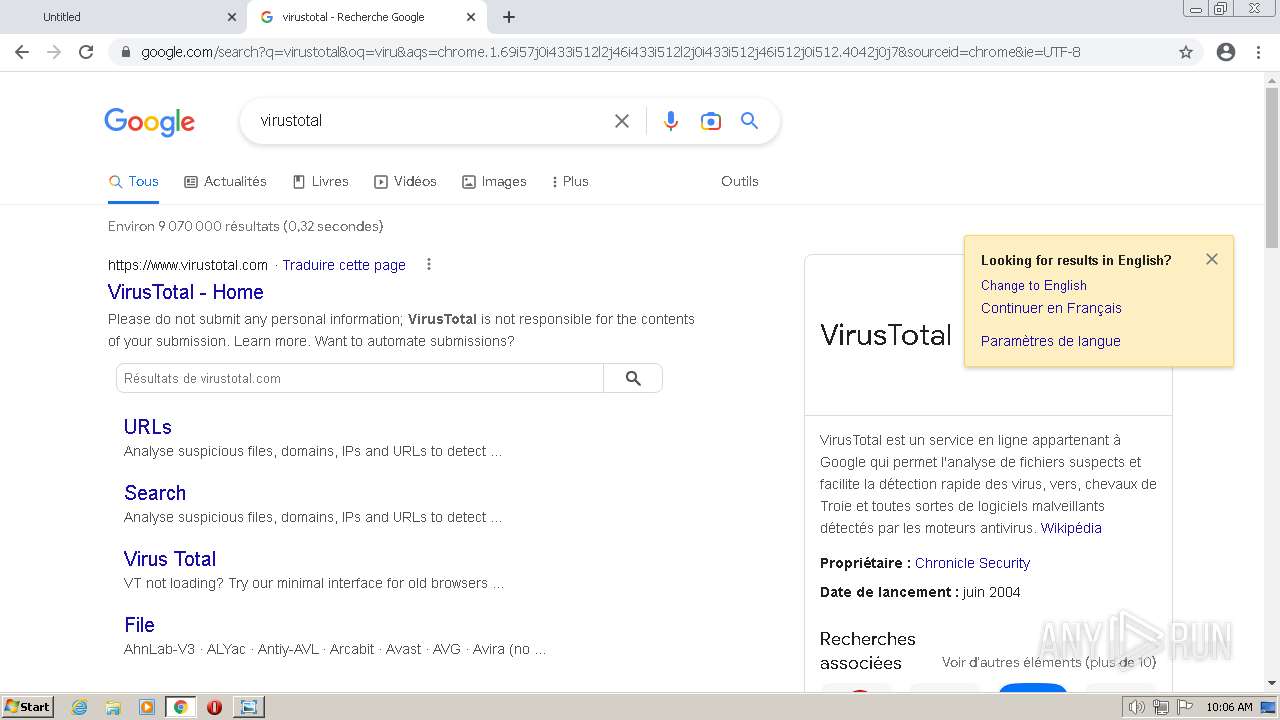Switch to the Vidéos tab
Screen dimensions: 1280x720
point(406,181)
